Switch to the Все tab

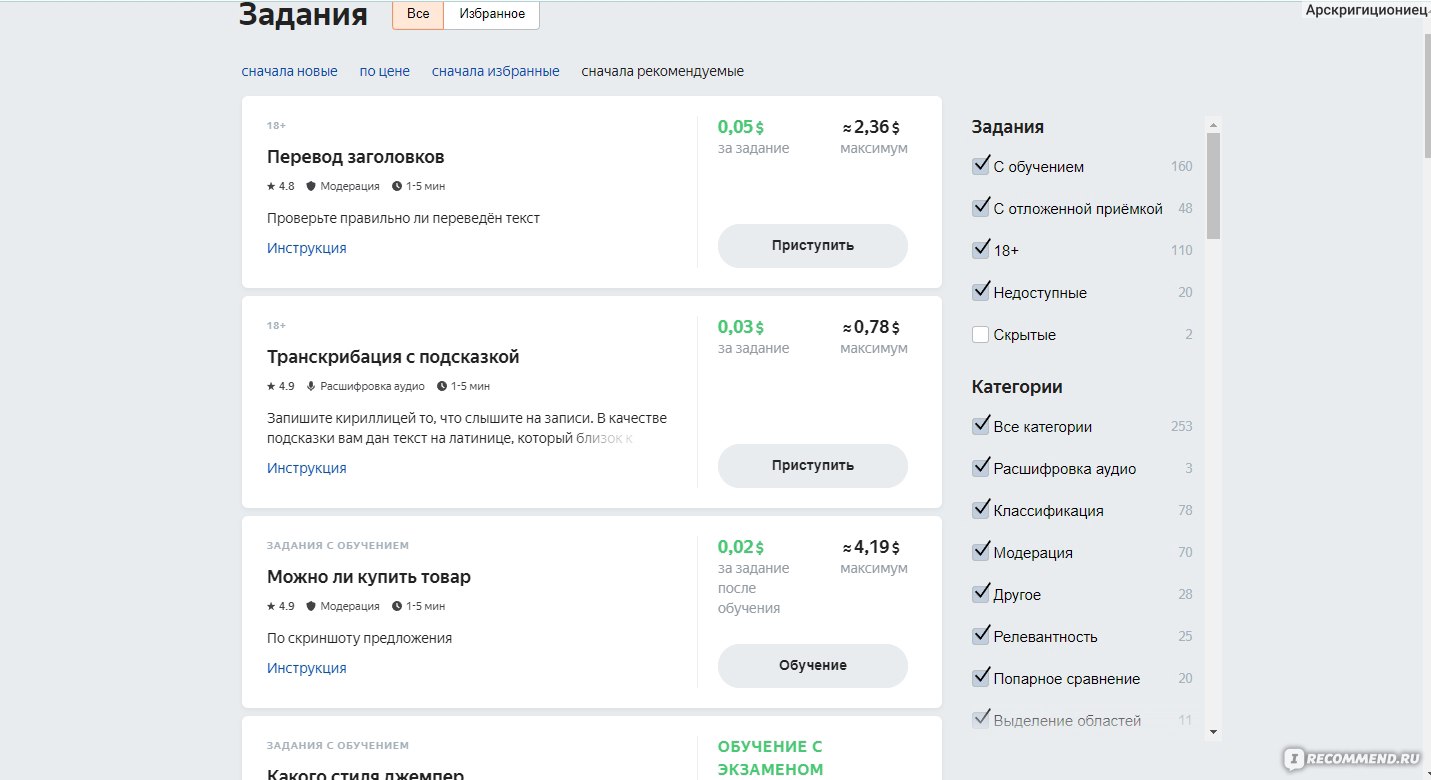pyautogui.click(x=418, y=14)
